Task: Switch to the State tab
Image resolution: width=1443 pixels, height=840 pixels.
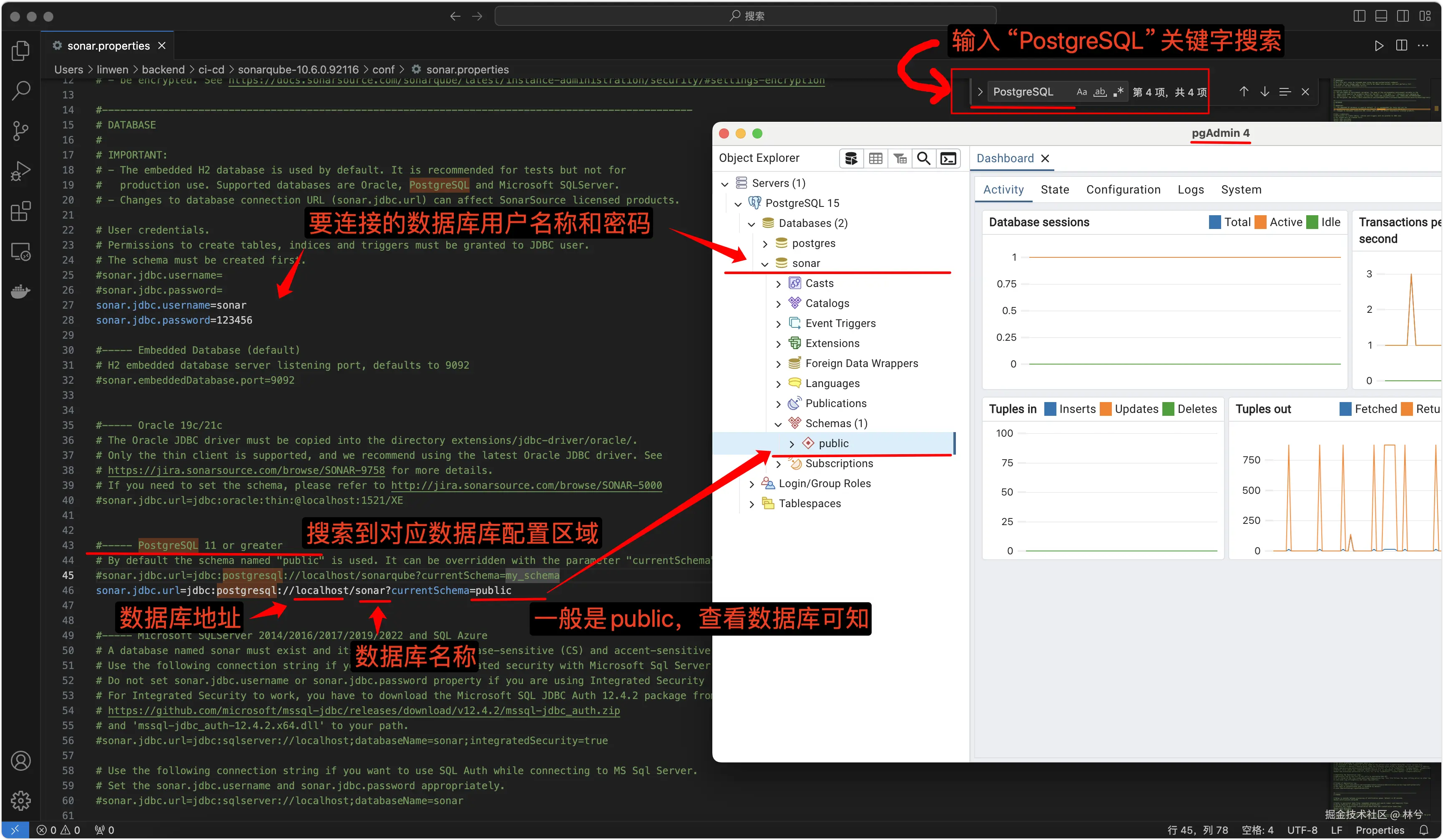Action: pyautogui.click(x=1054, y=189)
